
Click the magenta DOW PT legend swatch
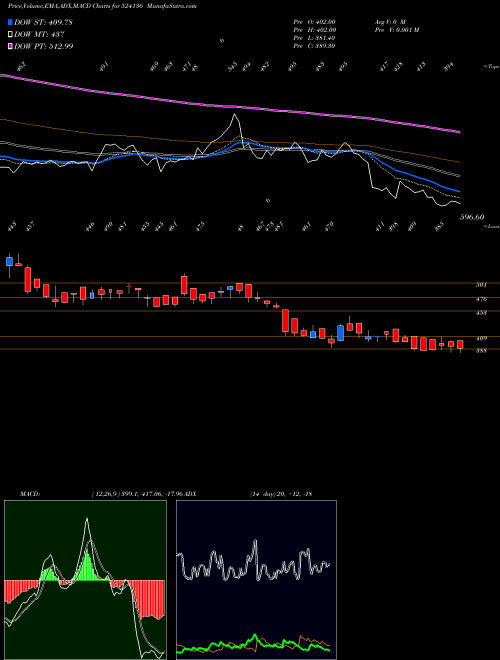[x=10, y=46]
